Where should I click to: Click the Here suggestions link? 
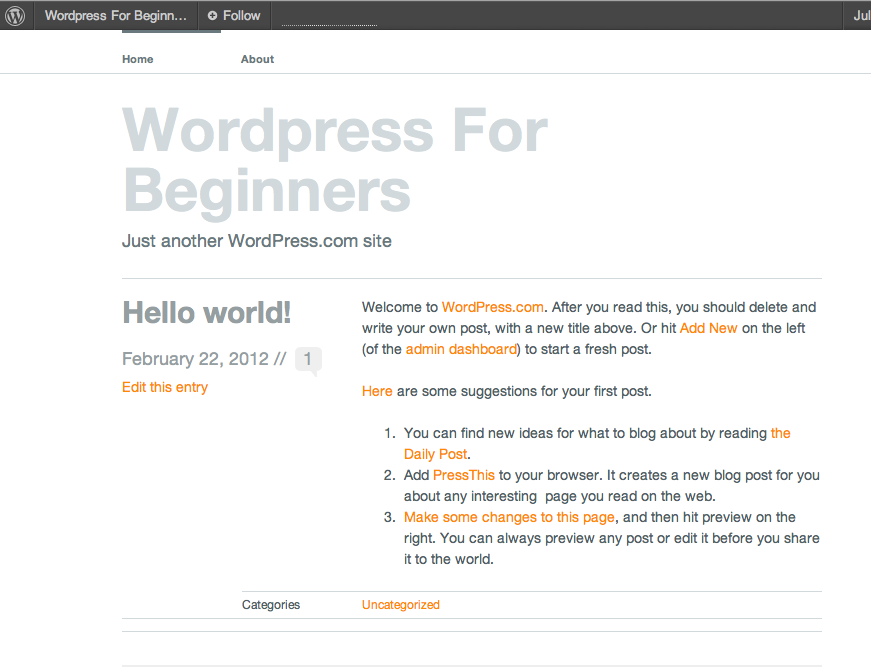click(x=377, y=392)
